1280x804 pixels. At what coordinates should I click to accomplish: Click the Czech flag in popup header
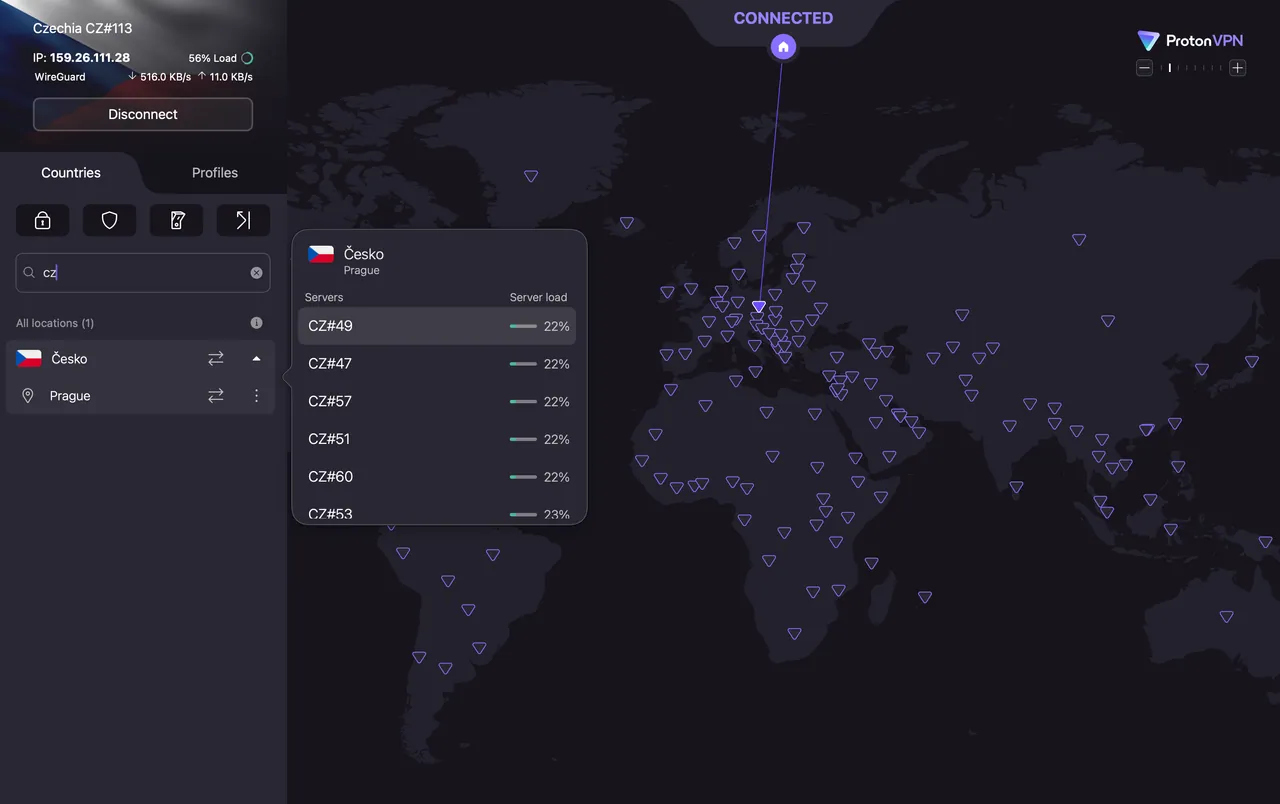[x=321, y=254]
